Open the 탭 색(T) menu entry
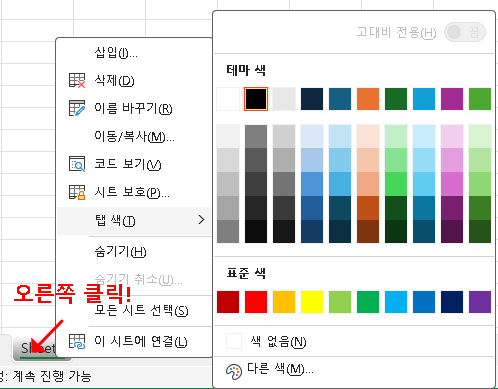The width and height of the screenshot is (498, 389). click(134, 220)
